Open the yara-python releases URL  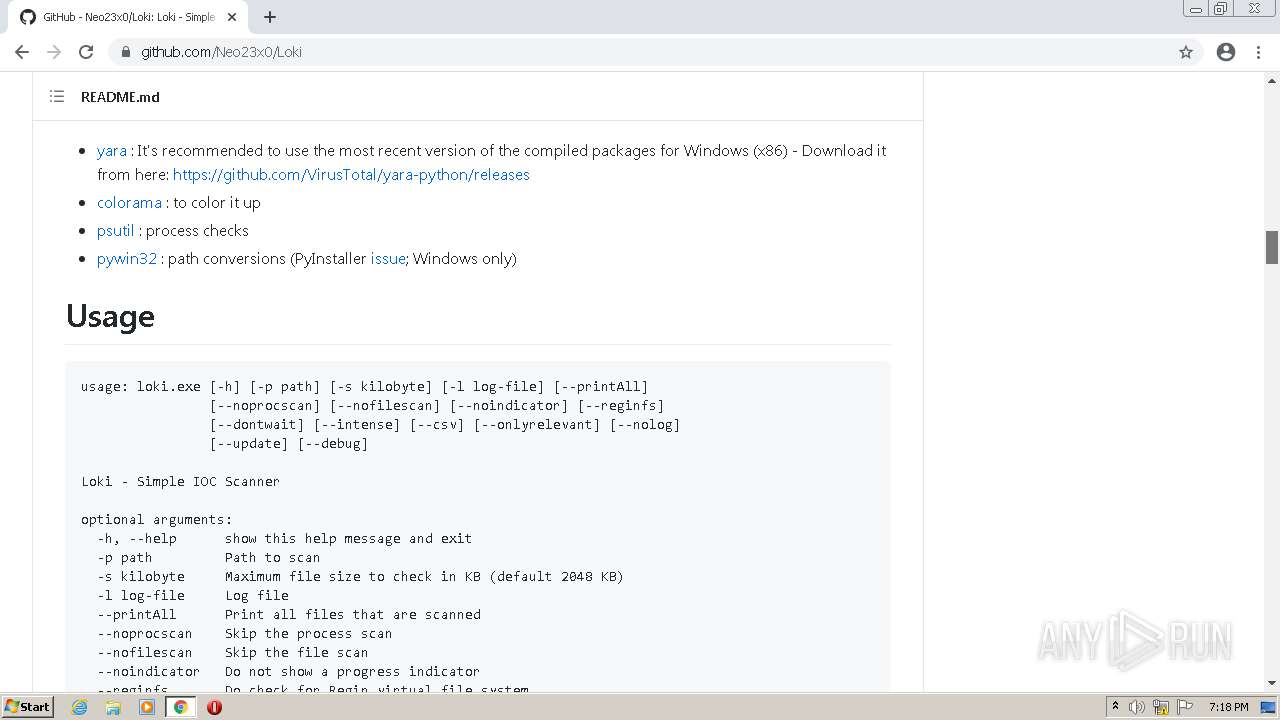351,175
